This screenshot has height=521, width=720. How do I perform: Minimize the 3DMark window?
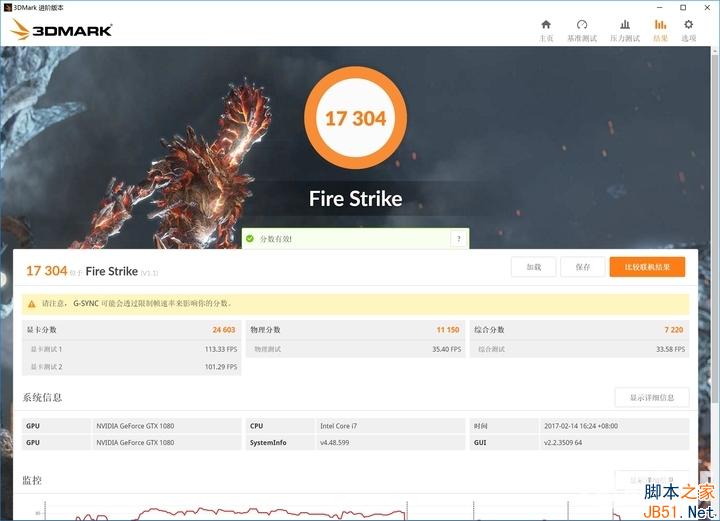coord(660,7)
